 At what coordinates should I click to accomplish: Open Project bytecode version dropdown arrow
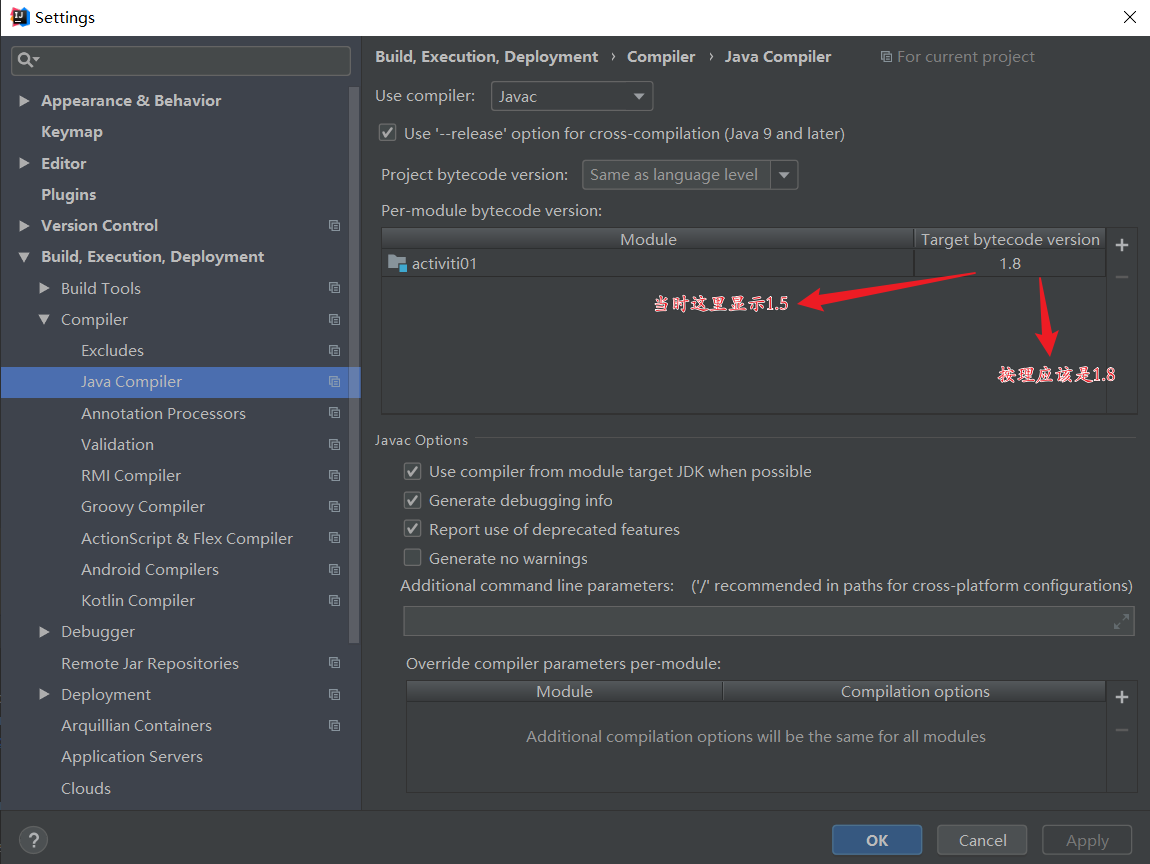tap(783, 175)
